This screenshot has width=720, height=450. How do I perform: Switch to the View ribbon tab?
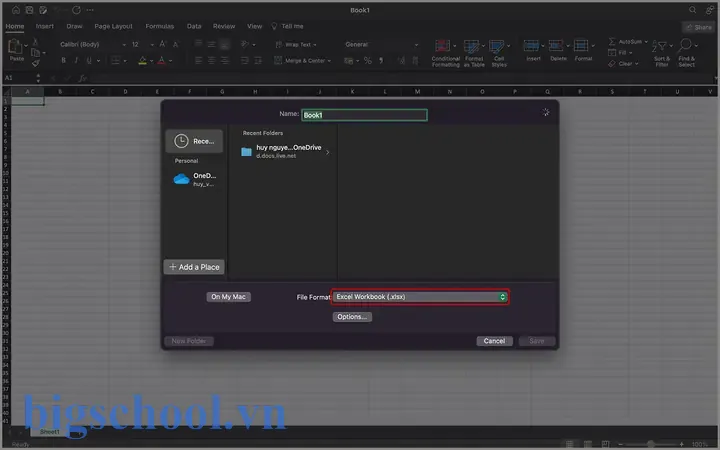pos(255,26)
